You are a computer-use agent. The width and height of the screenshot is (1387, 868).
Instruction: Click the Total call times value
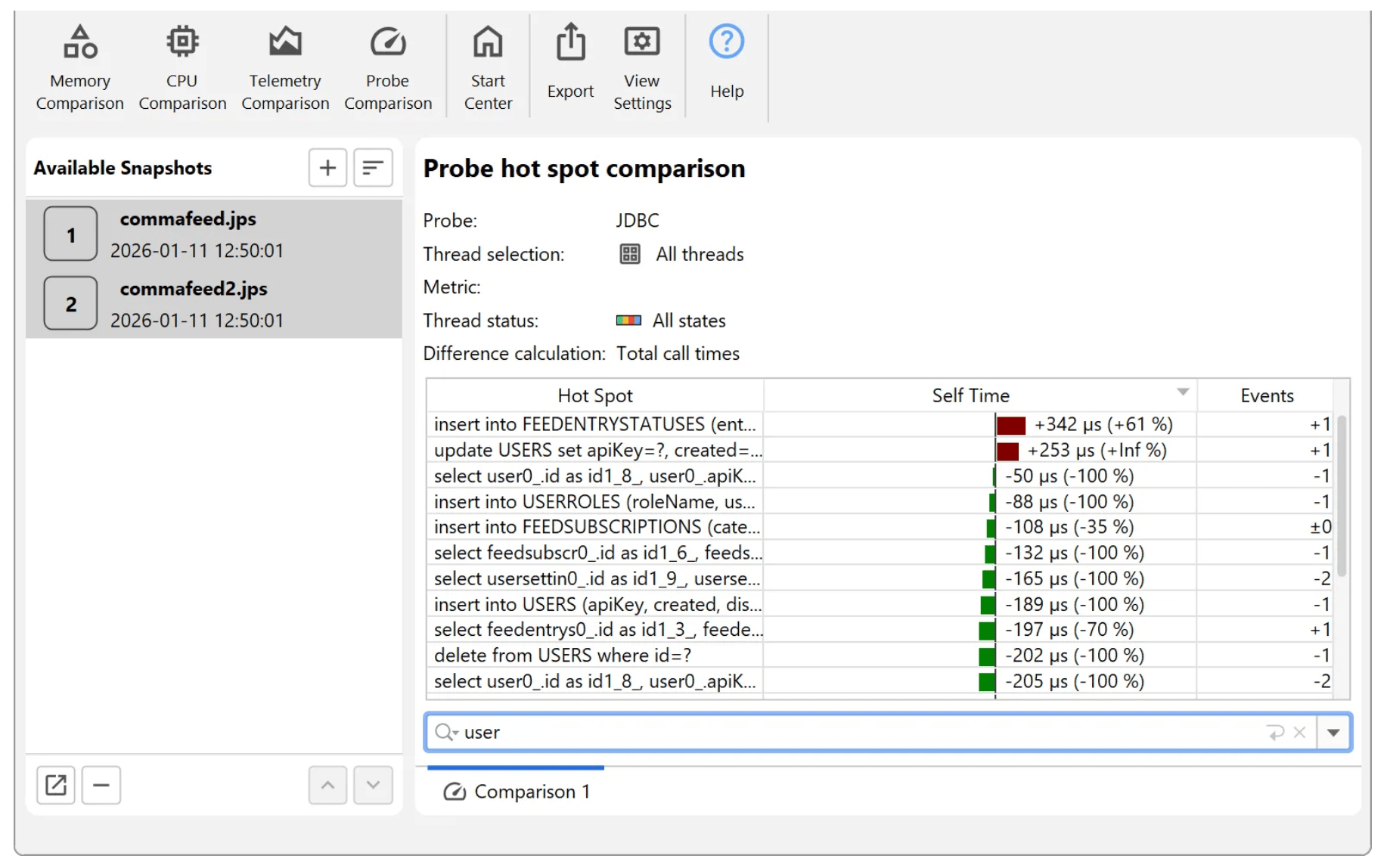tap(678, 354)
